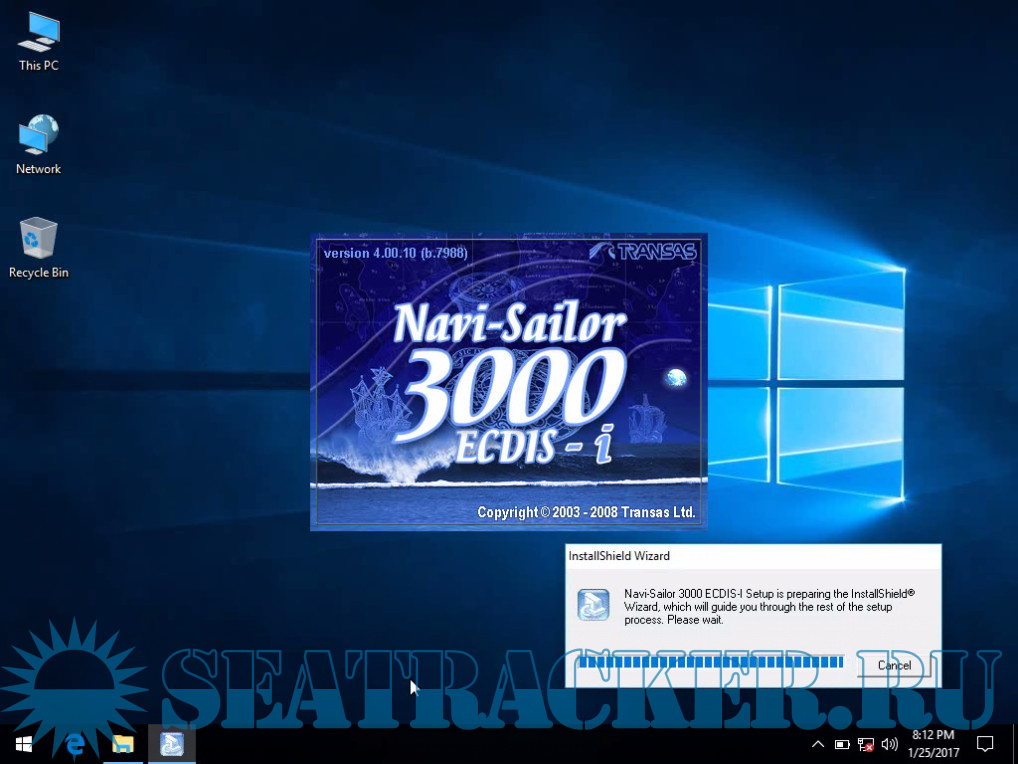This screenshot has width=1018, height=764.
Task: Open File Explorer from the taskbar
Action: click(122, 744)
